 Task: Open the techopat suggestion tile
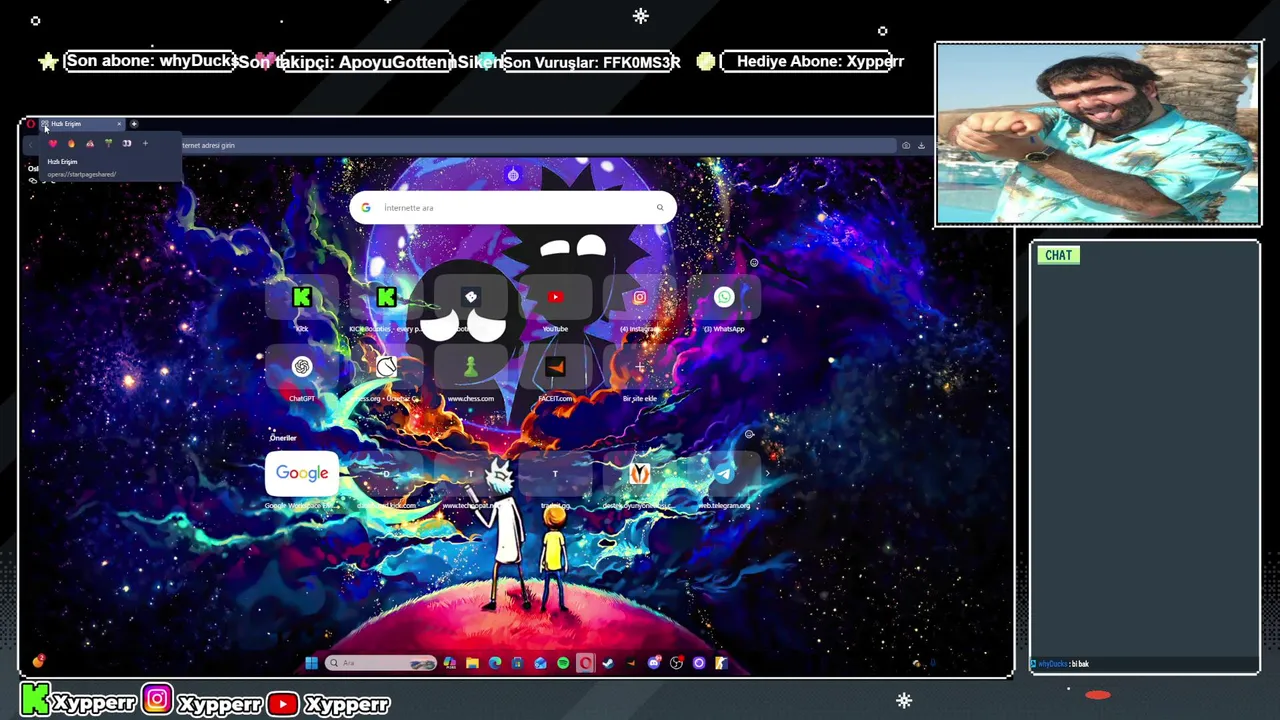(471, 473)
